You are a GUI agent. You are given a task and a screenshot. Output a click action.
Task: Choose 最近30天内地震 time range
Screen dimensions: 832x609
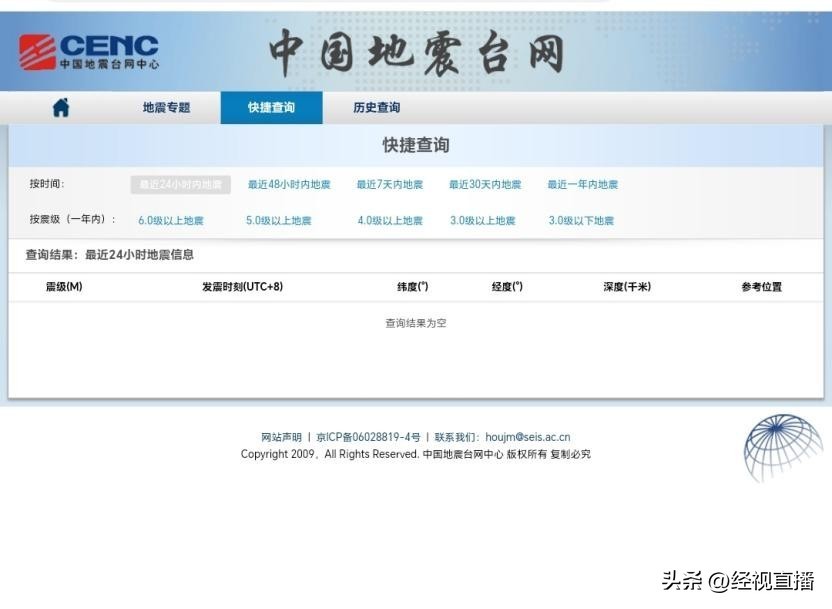(x=485, y=185)
